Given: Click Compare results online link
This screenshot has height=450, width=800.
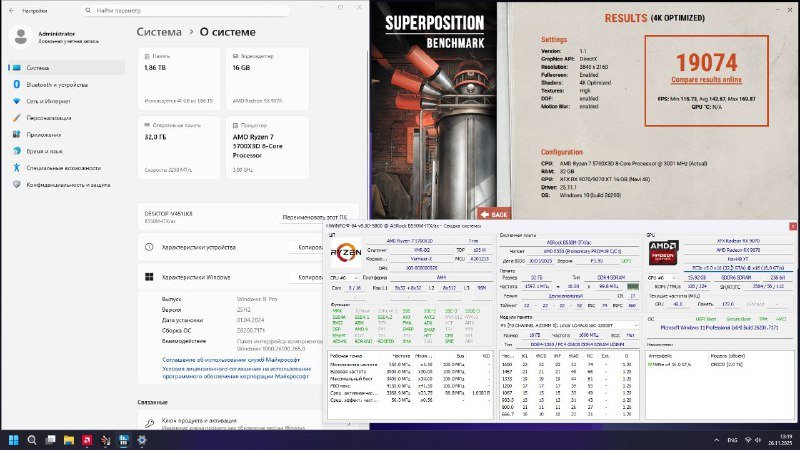Looking at the screenshot, I should (708, 80).
